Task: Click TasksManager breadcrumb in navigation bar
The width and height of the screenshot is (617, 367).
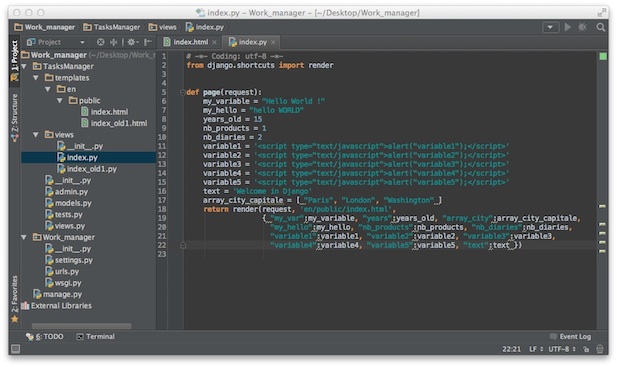Action: [112, 27]
